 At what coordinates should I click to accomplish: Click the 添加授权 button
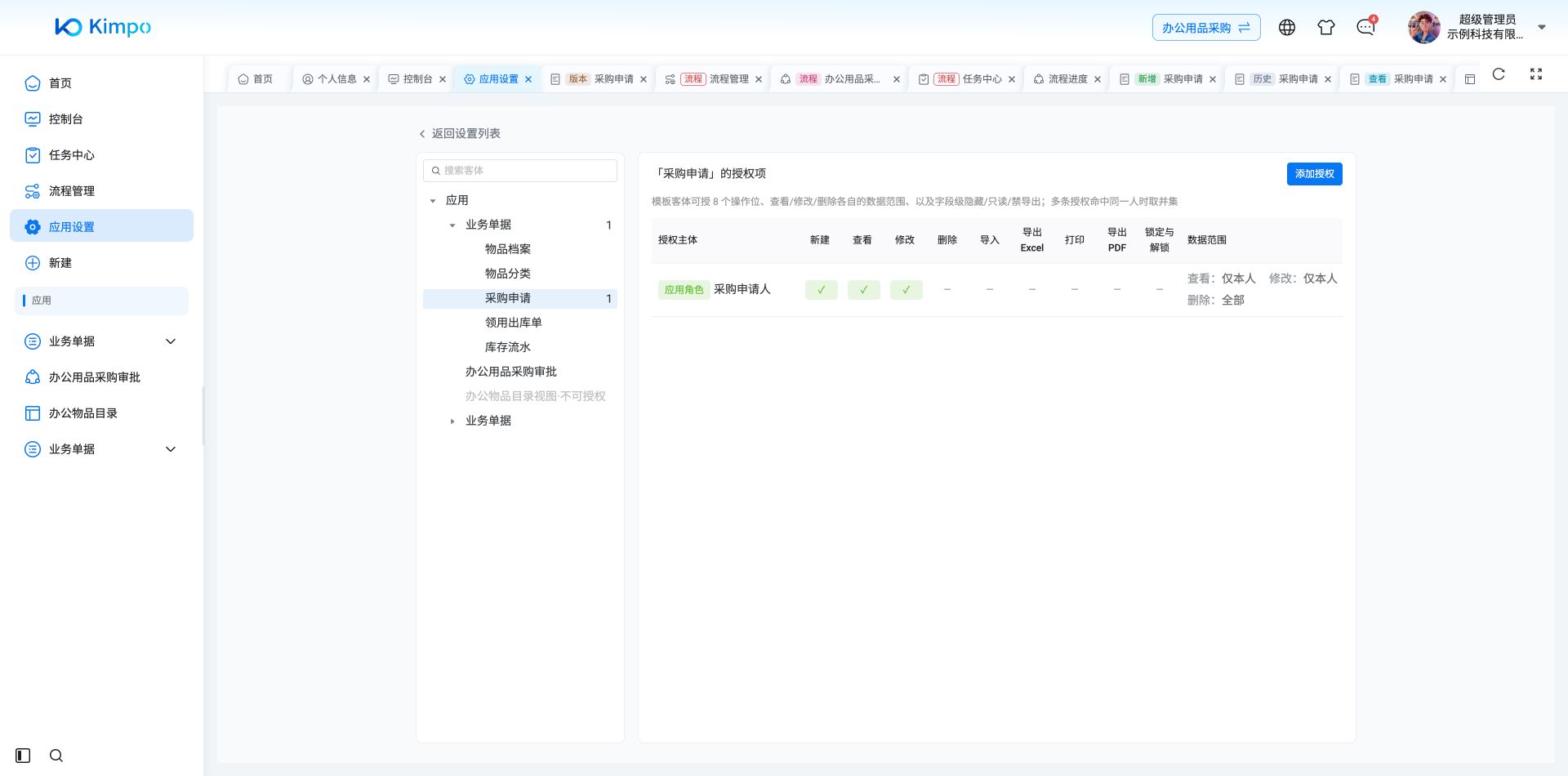pyautogui.click(x=1315, y=174)
